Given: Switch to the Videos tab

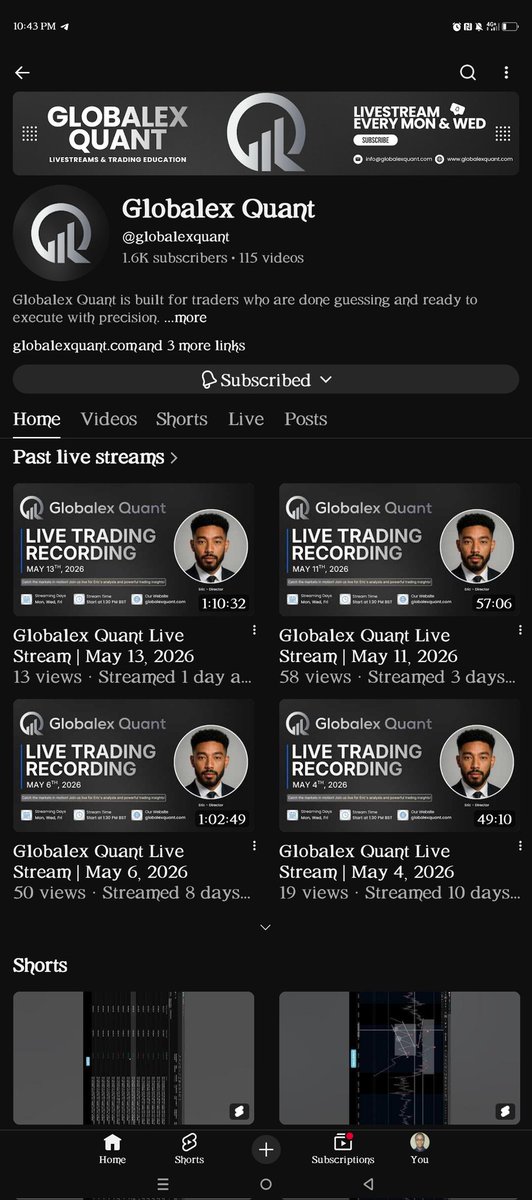Looking at the screenshot, I should tap(109, 419).
